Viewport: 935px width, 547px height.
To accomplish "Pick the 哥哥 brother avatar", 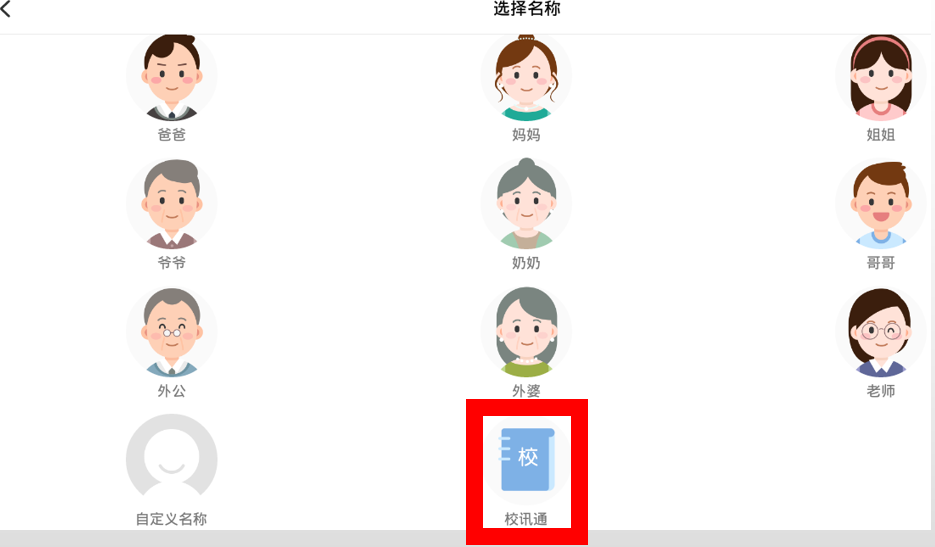I will (x=881, y=204).
